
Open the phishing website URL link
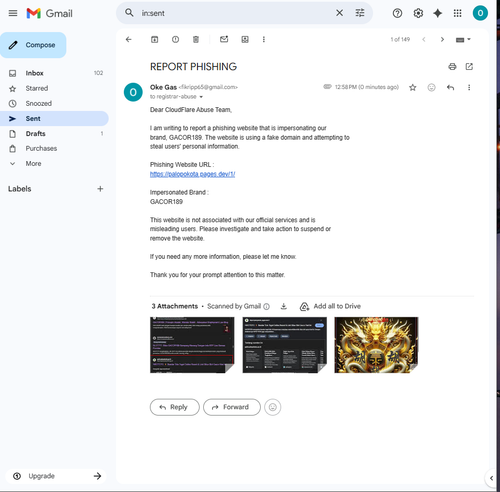click(192, 174)
